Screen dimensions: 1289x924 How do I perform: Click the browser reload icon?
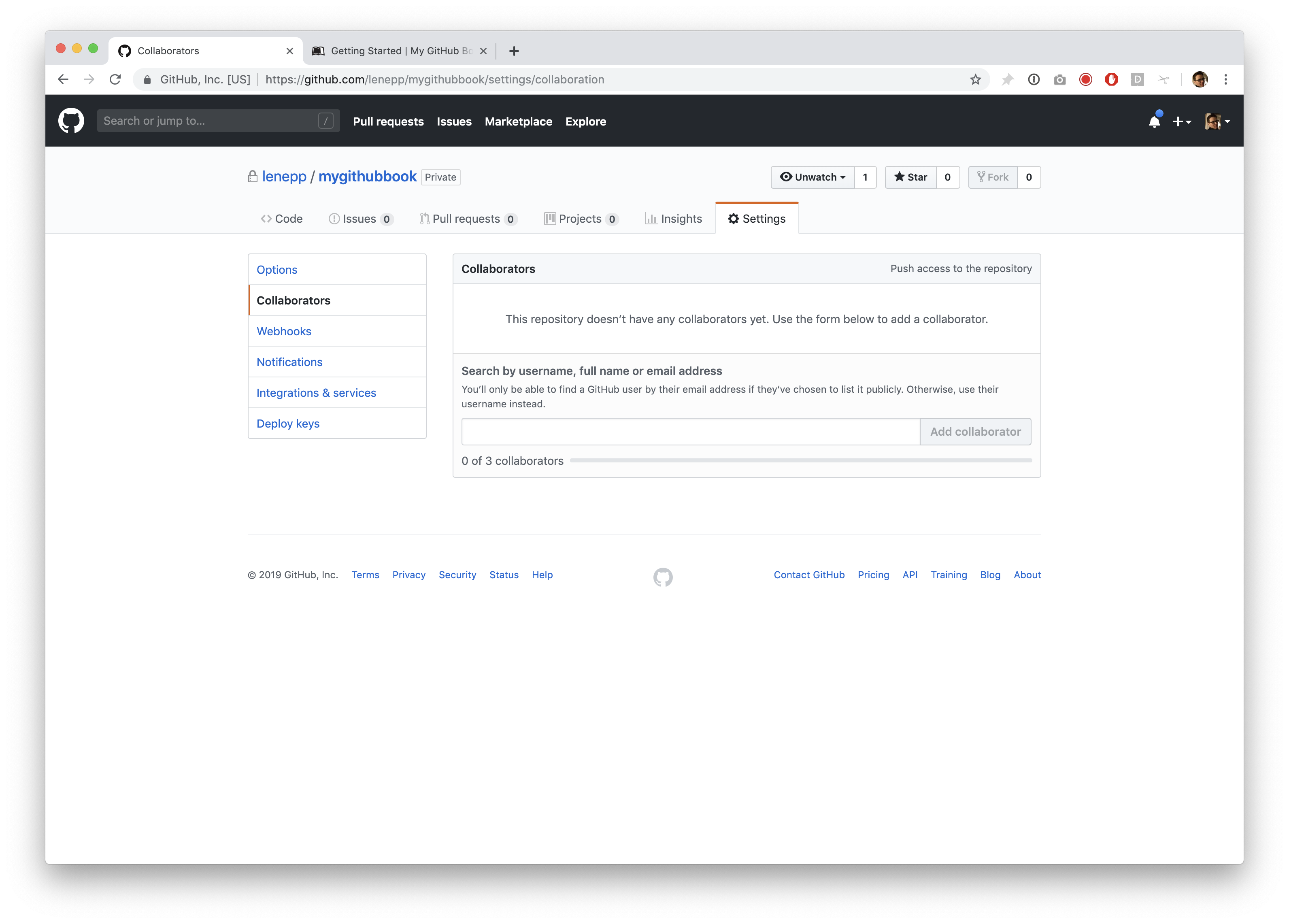(x=115, y=80)
